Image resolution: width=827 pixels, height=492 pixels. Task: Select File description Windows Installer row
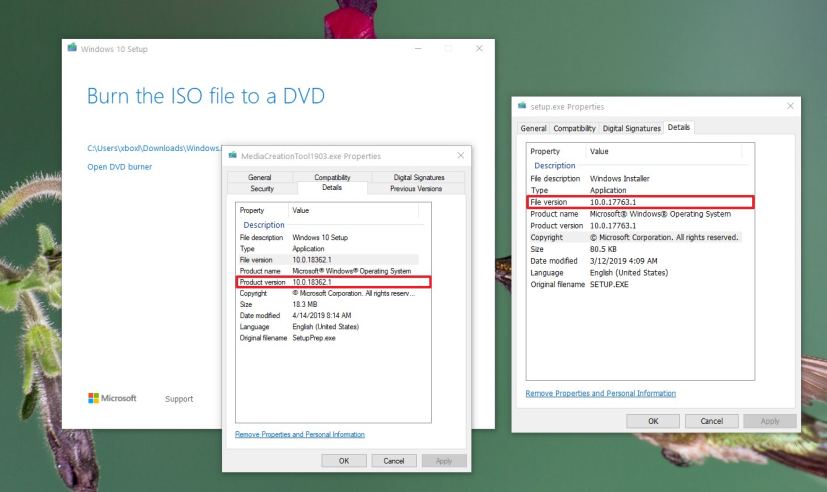click(635, 179)
